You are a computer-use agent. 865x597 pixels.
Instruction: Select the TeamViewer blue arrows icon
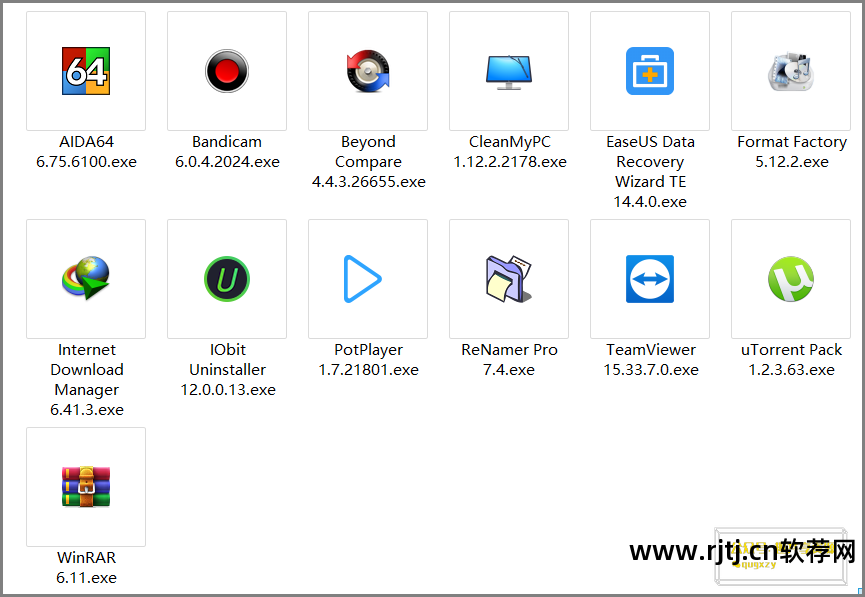click(650, 279)
